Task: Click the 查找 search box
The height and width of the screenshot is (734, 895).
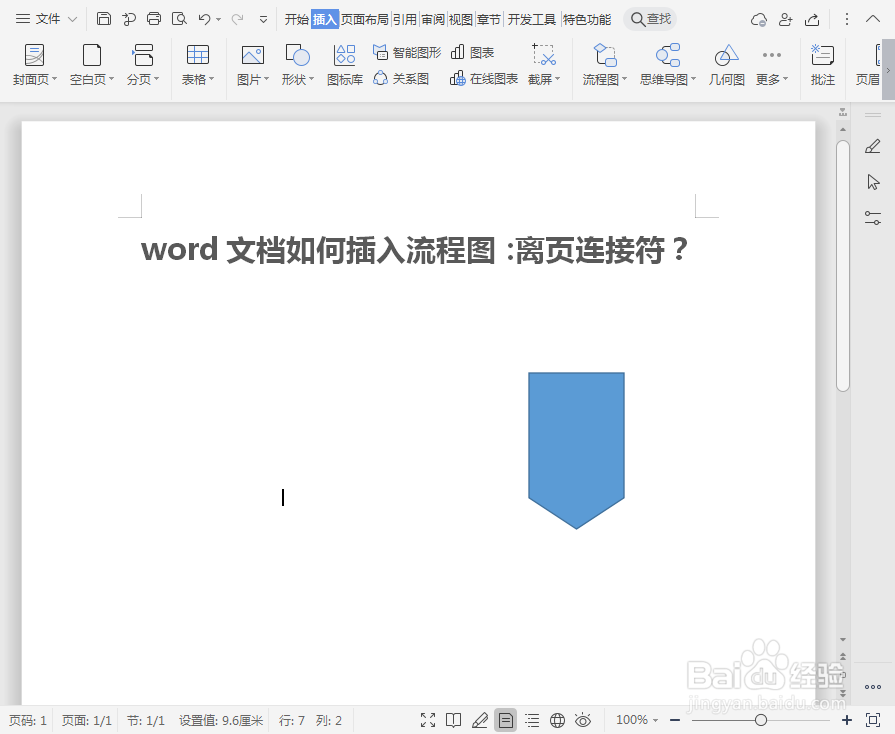Action: (650, 19)
